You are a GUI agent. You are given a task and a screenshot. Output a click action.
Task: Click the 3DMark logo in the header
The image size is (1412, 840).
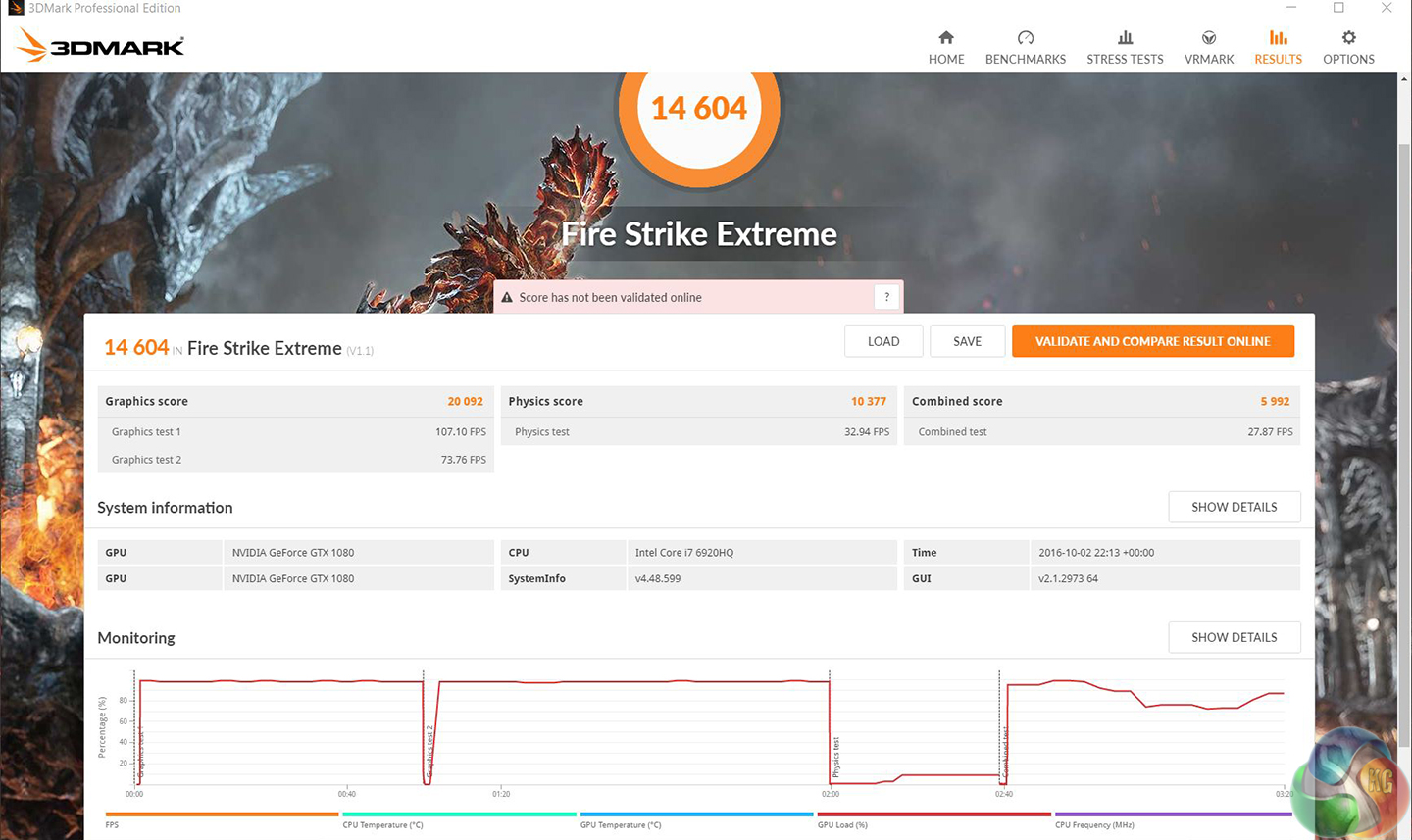(x=101, y=45)
